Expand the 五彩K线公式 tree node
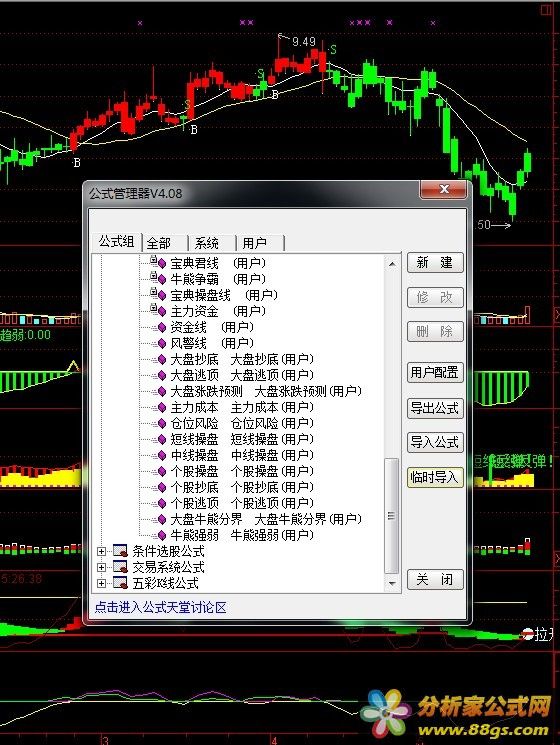 click(101, 583)
